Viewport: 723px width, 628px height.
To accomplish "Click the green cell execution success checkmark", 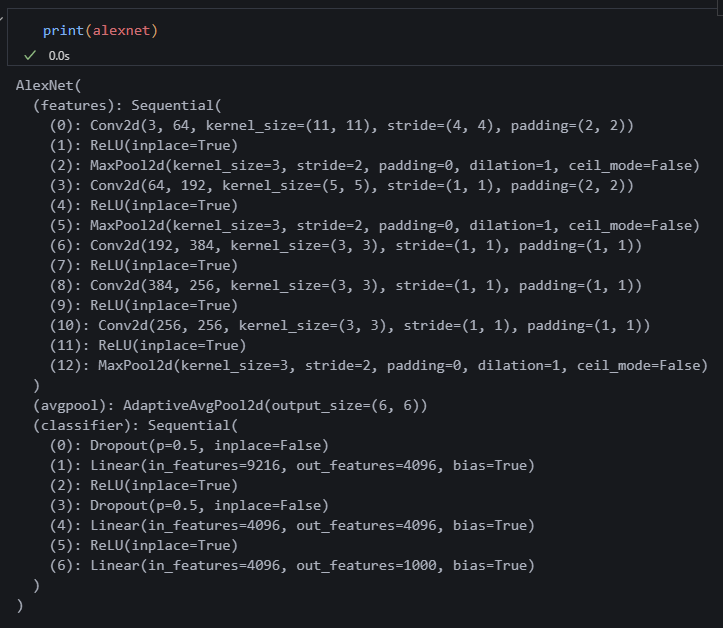I will 30,56.
